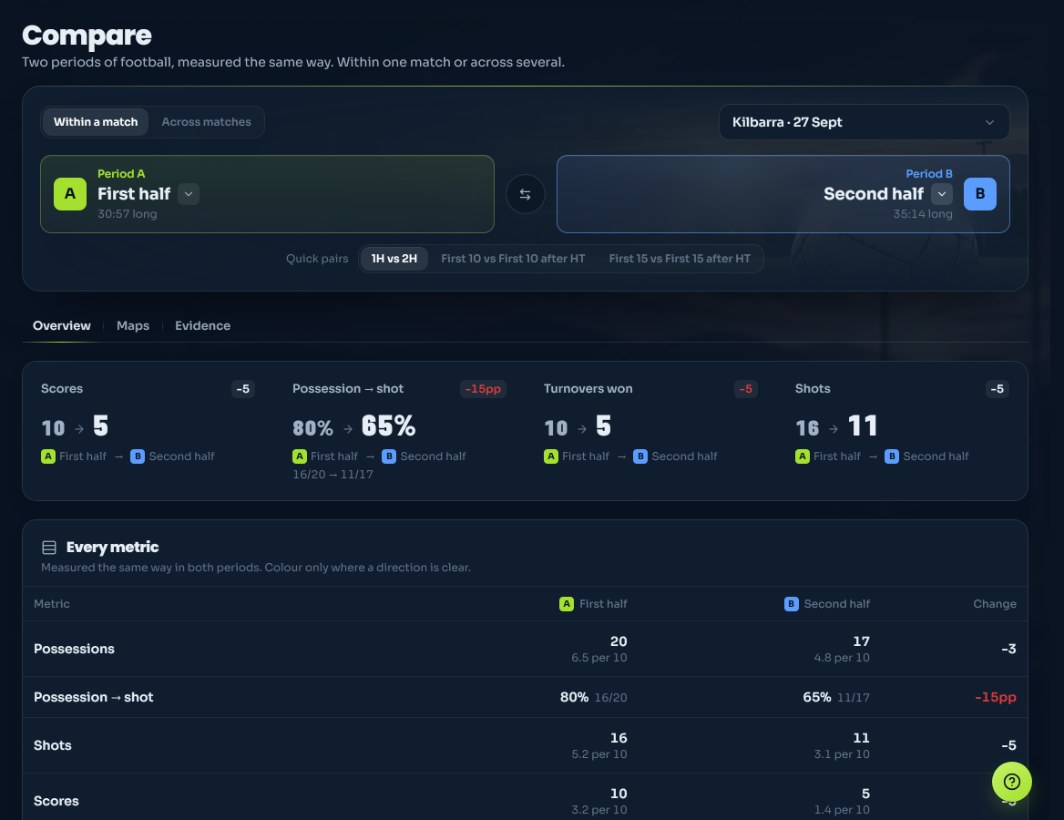Click the B badge in table header
The height and width of the screenshot is (820, 1064).
click(x=791, y=604)
